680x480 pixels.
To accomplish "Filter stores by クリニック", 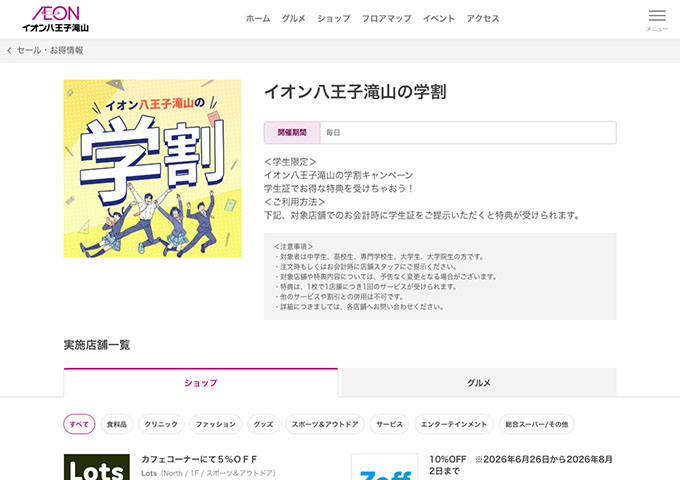I will point(161,424).
